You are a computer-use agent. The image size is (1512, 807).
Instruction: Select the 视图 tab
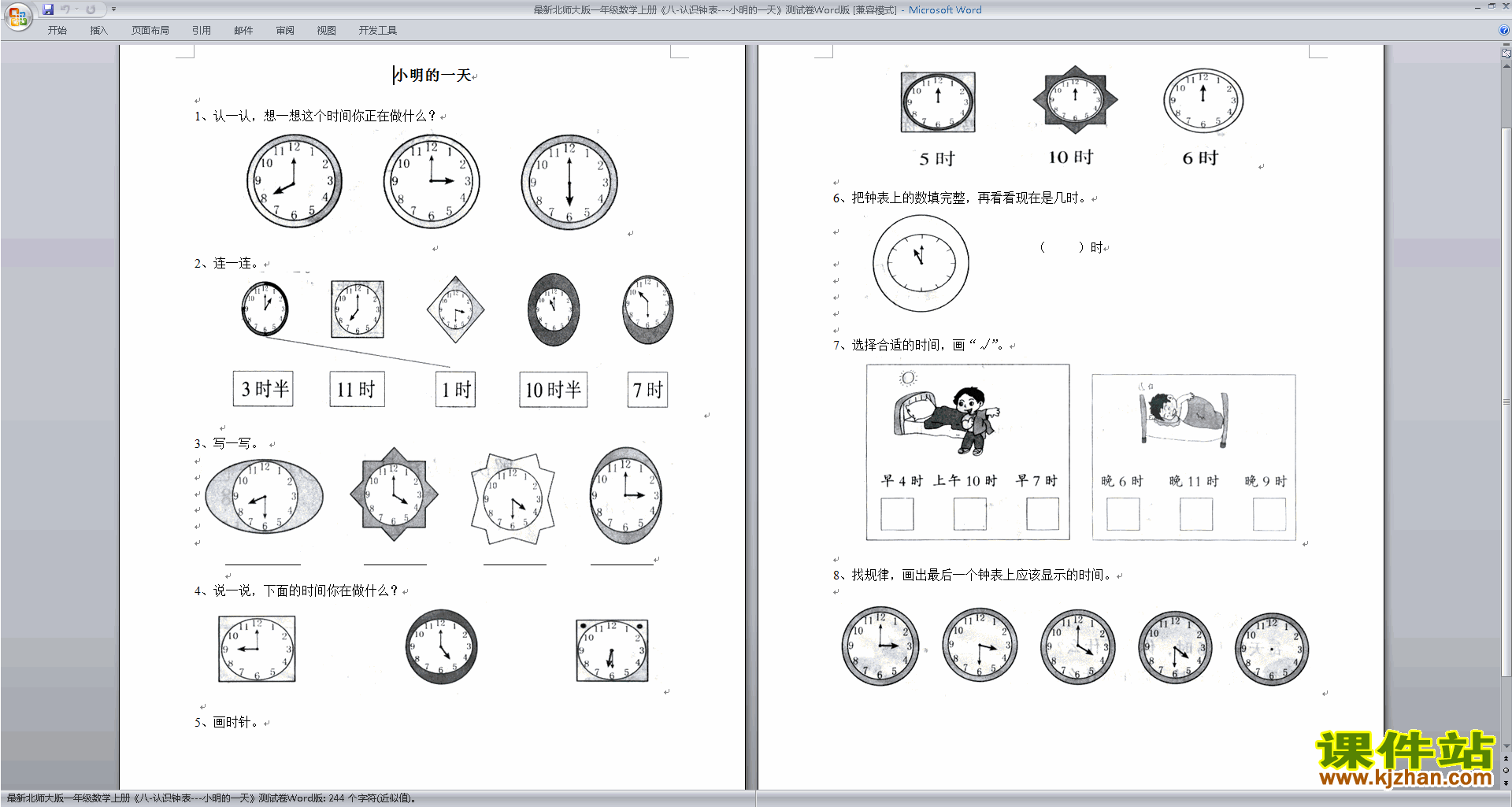coord(327,30)
